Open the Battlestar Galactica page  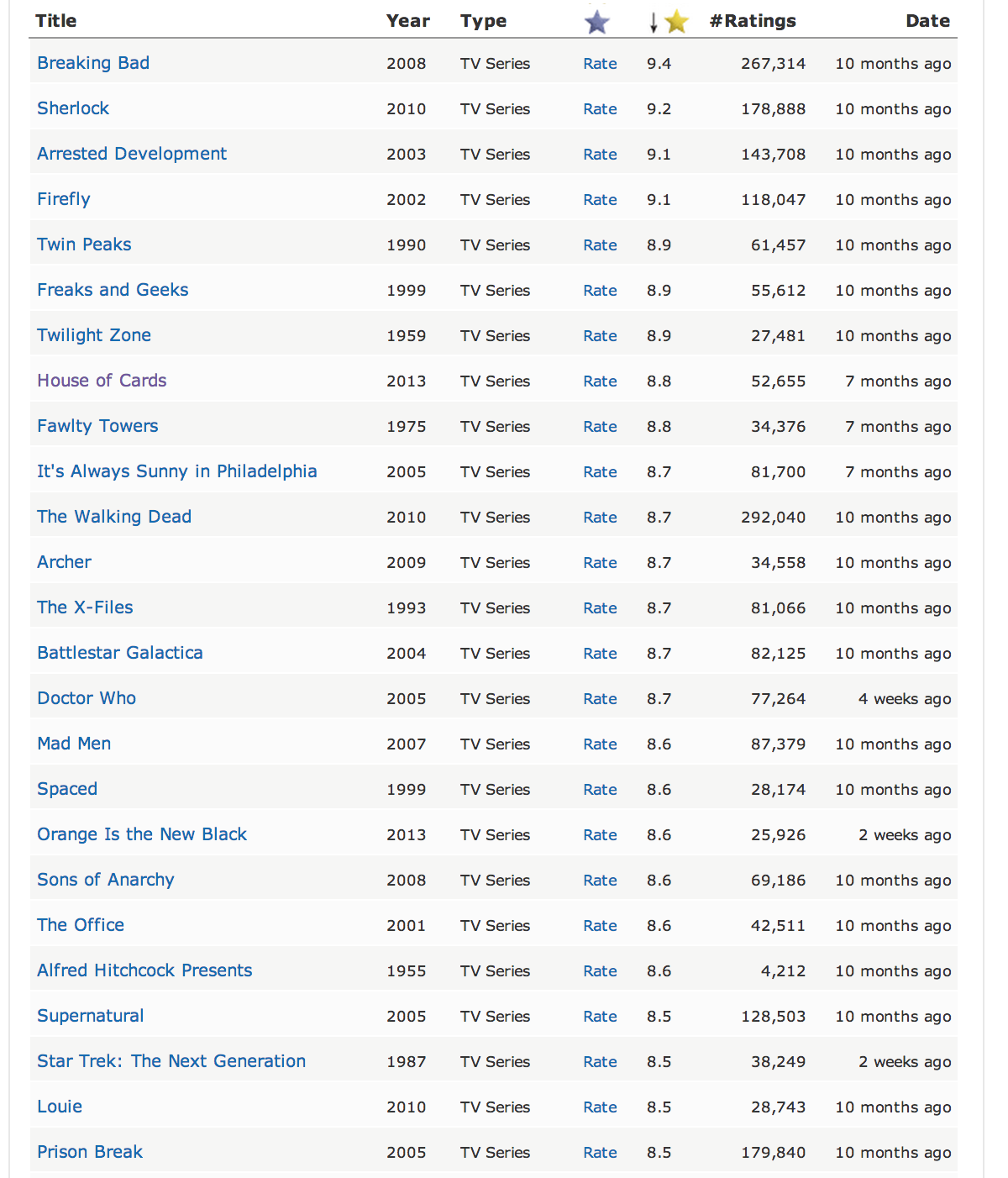click(120, 653)
